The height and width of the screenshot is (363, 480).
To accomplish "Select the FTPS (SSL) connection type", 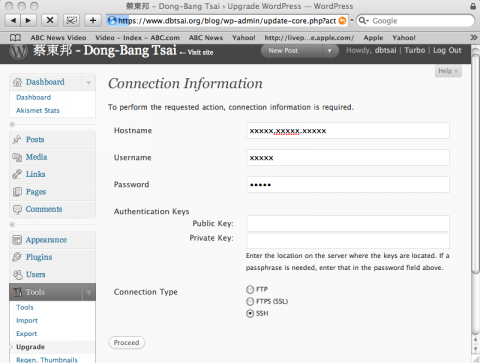I will pos(250,301).
